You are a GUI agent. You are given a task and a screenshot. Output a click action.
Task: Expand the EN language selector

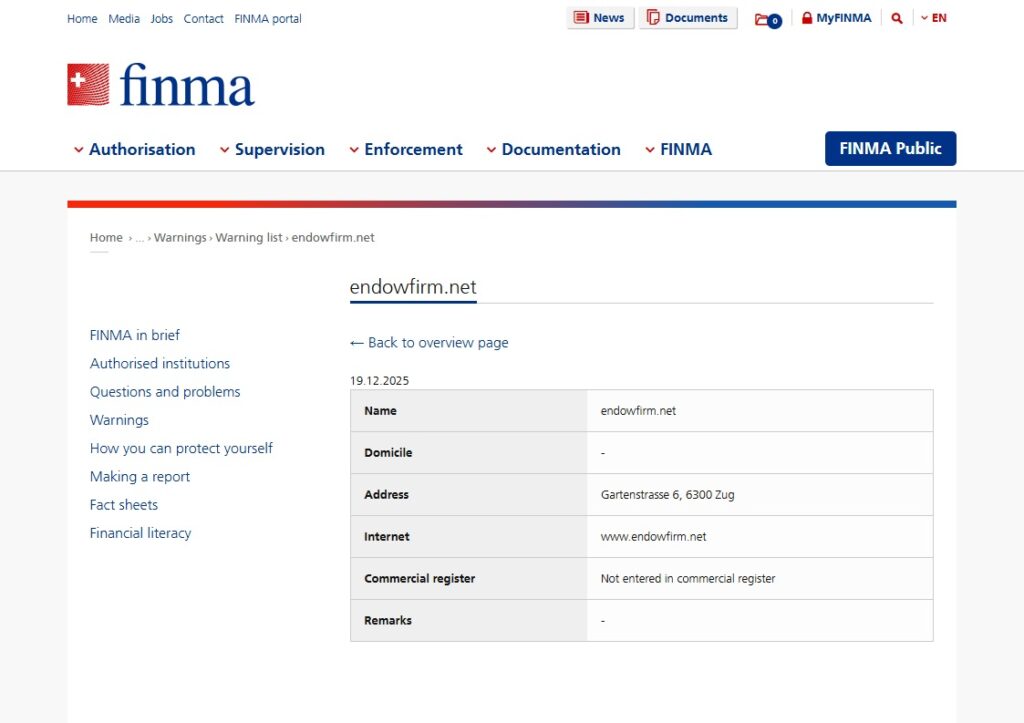pyautogui.click(x=935, y=17)
